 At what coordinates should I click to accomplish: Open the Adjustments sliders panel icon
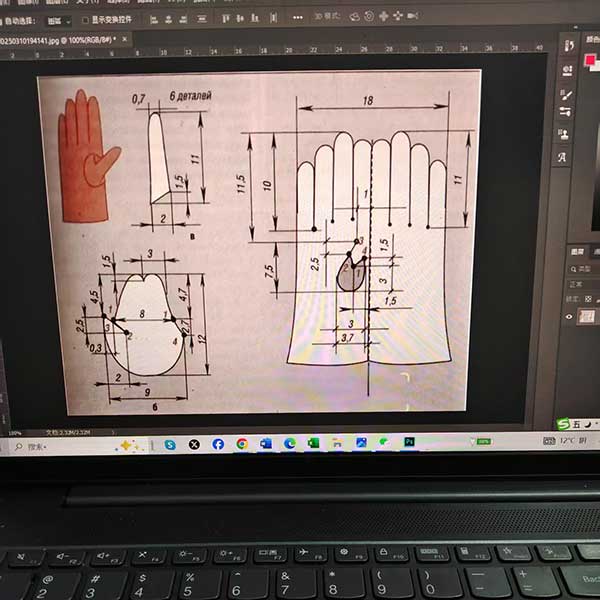566,111
